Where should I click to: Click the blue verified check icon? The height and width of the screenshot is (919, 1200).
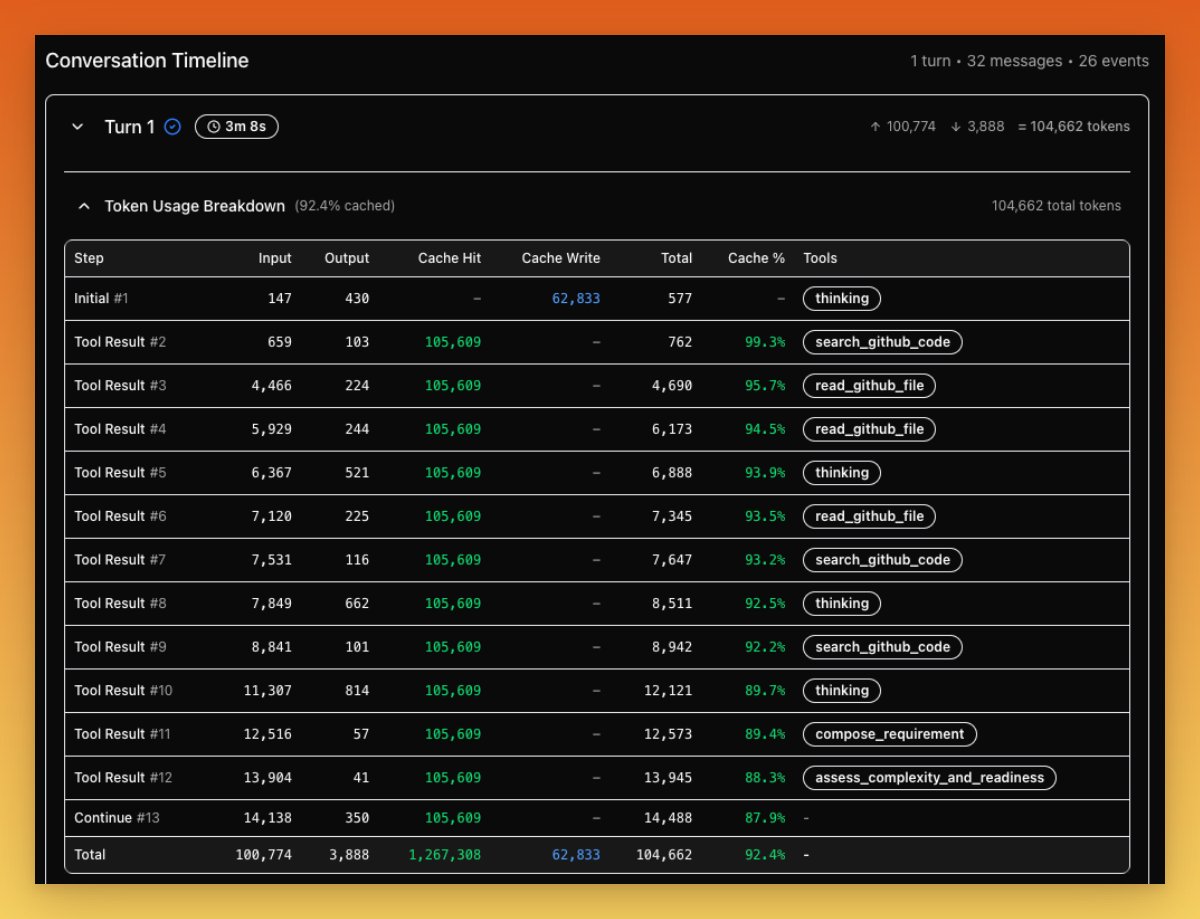coord(173,127)
